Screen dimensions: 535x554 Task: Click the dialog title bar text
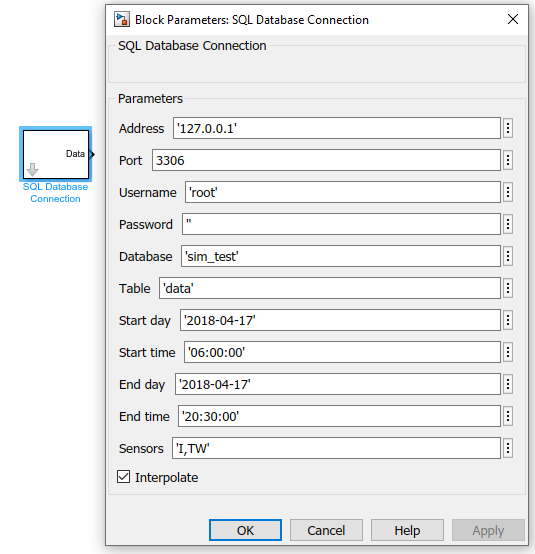tap(252, 20)
